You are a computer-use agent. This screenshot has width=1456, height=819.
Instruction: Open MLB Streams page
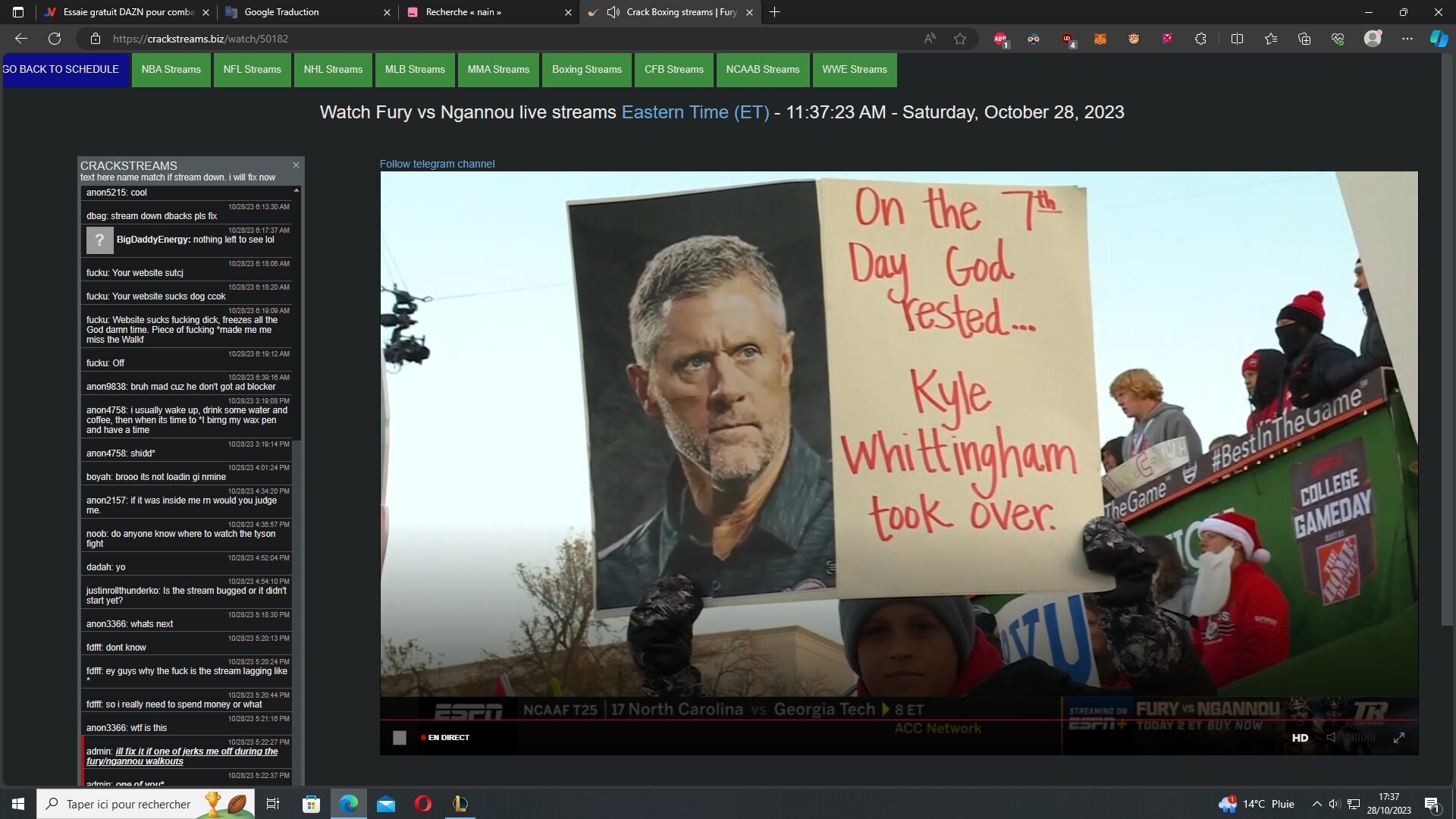pos(415,69)
